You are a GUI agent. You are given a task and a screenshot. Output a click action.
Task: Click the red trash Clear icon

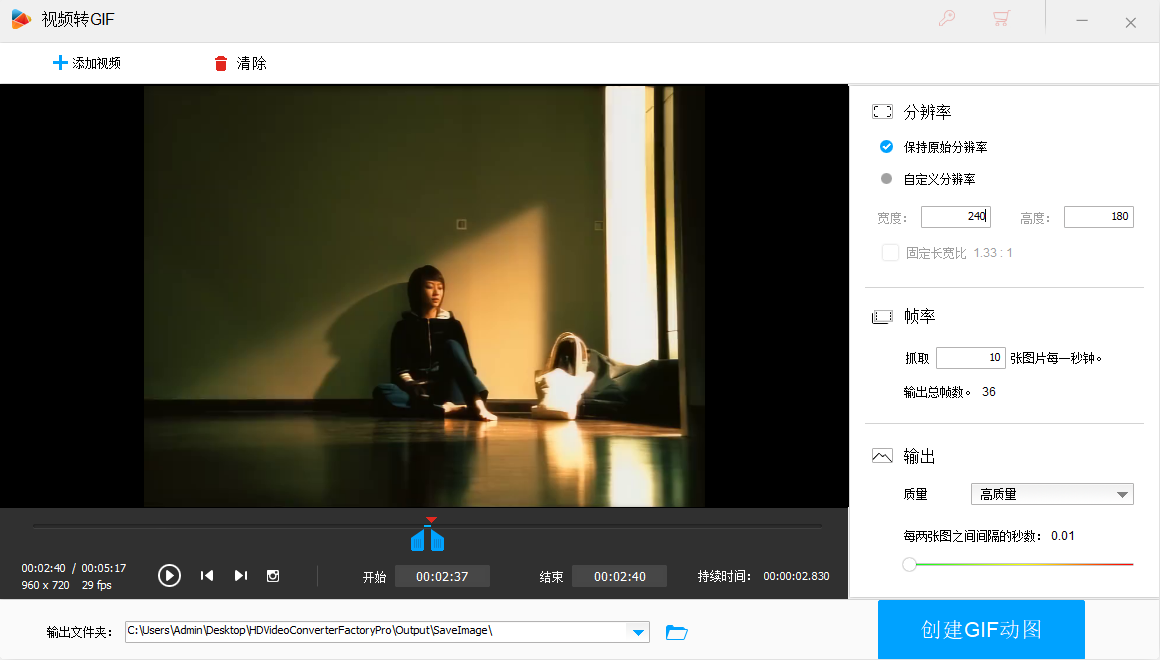pyautogui.click(x=221, y=64)
